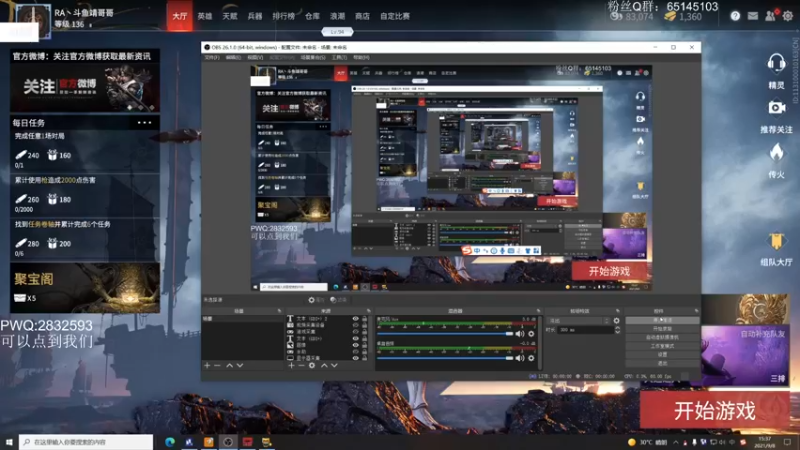This screenshot has width=800, height=450.
Task: Move source up arrow in Sources panel
Action: tap(324, 365)
